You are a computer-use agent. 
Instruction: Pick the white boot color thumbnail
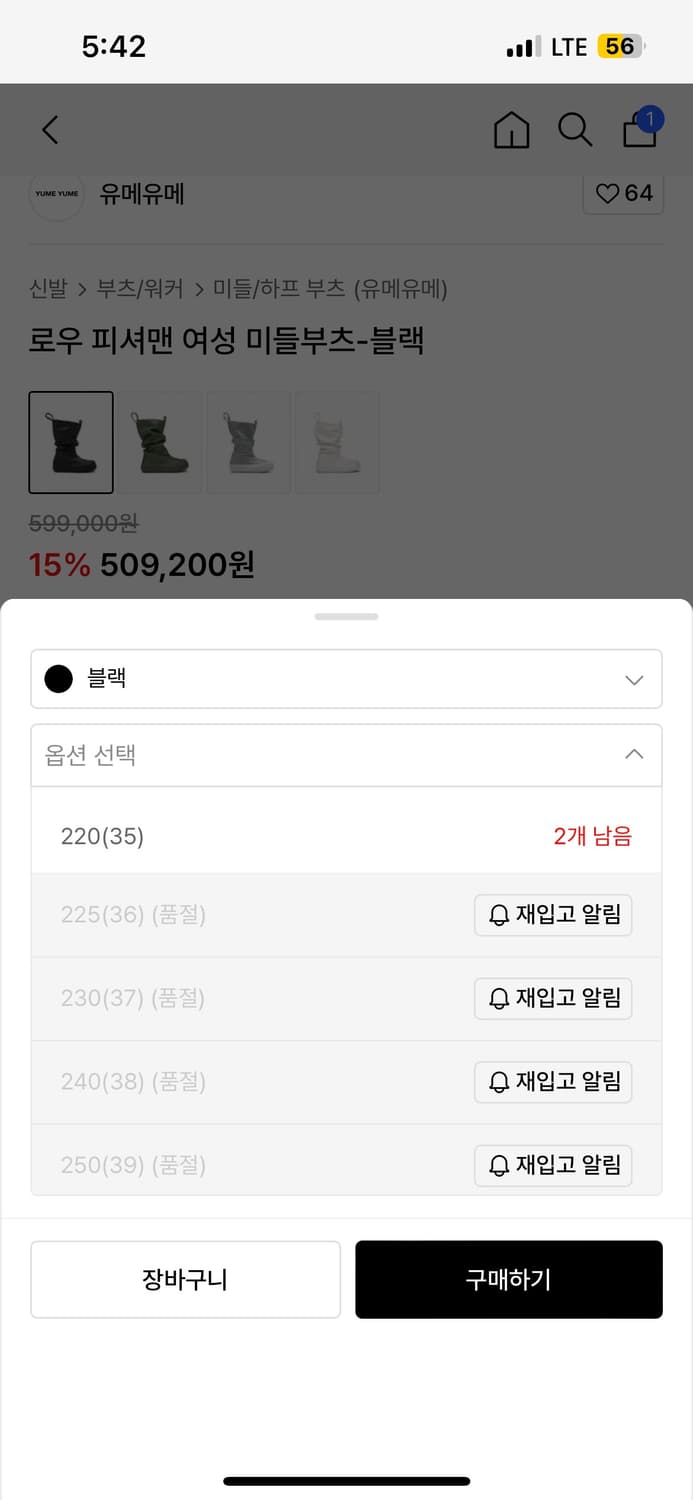(x=337, y=442)
